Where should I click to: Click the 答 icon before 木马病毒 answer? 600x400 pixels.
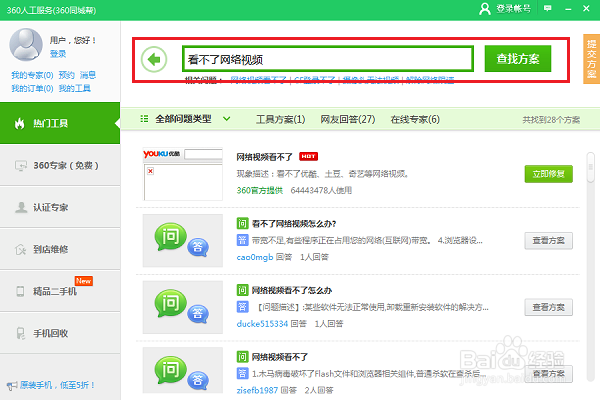242,373
